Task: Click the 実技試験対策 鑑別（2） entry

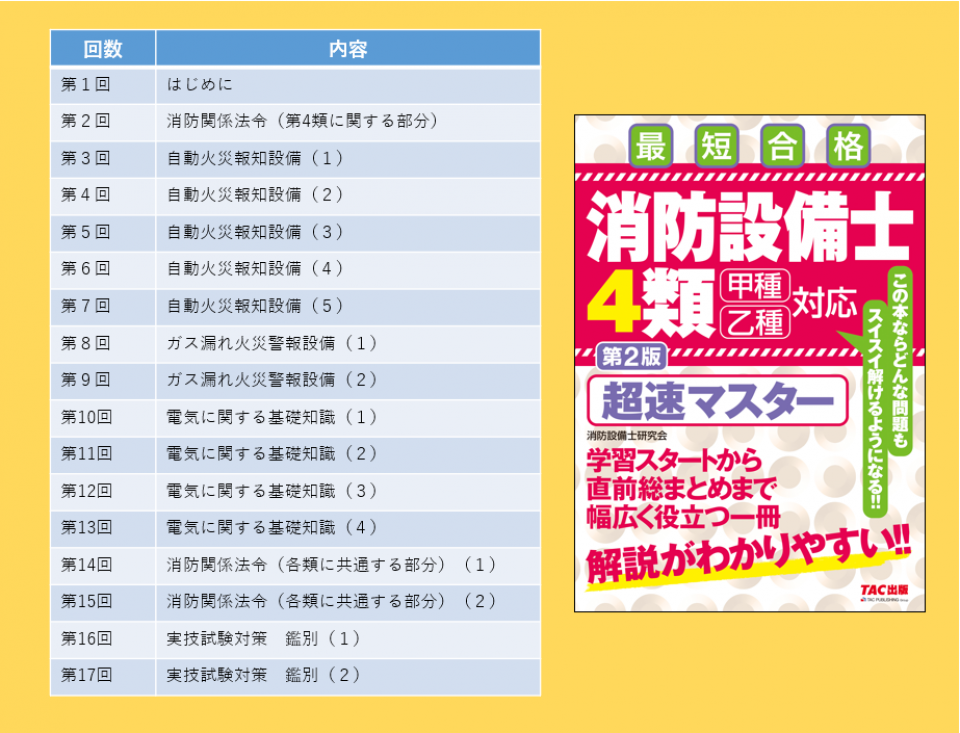Action: click(264, 675)
